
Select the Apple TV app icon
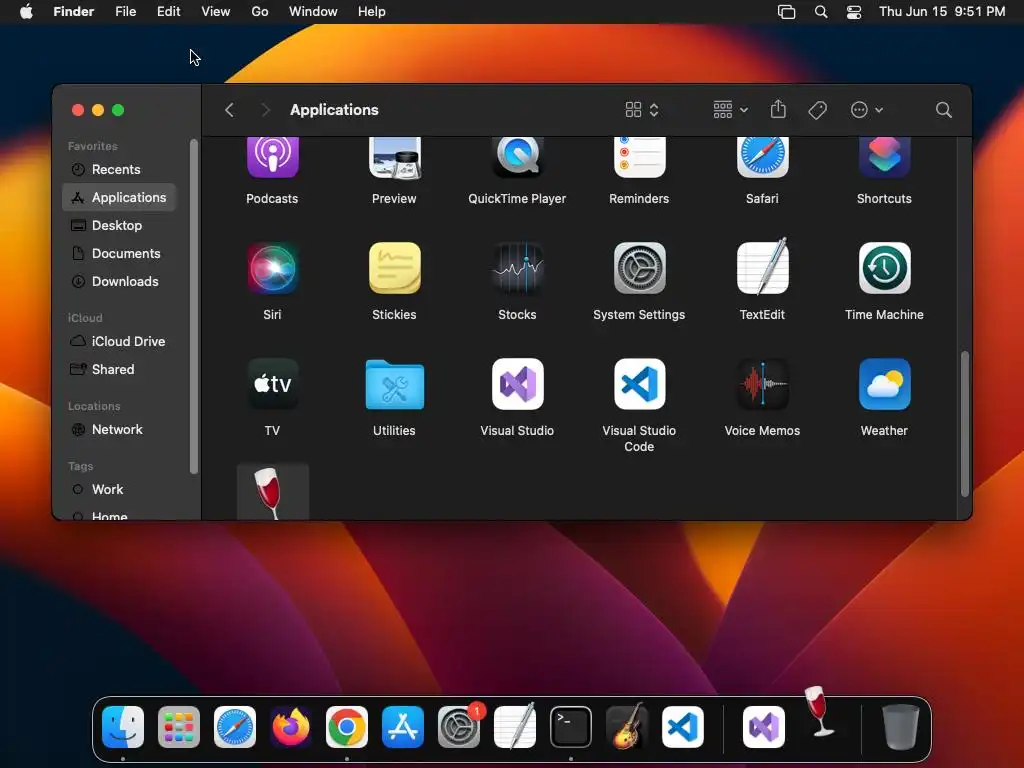click(272, 384)
